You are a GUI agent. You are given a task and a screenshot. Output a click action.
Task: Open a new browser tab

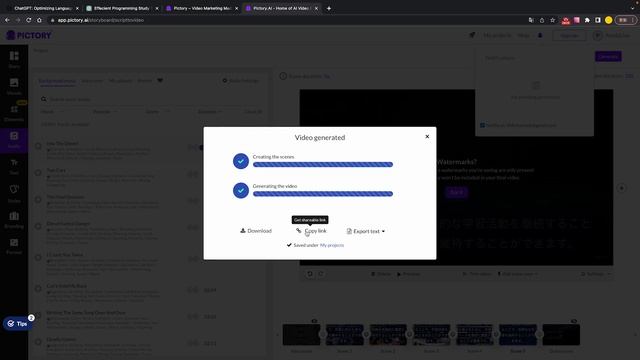[329, 8]
